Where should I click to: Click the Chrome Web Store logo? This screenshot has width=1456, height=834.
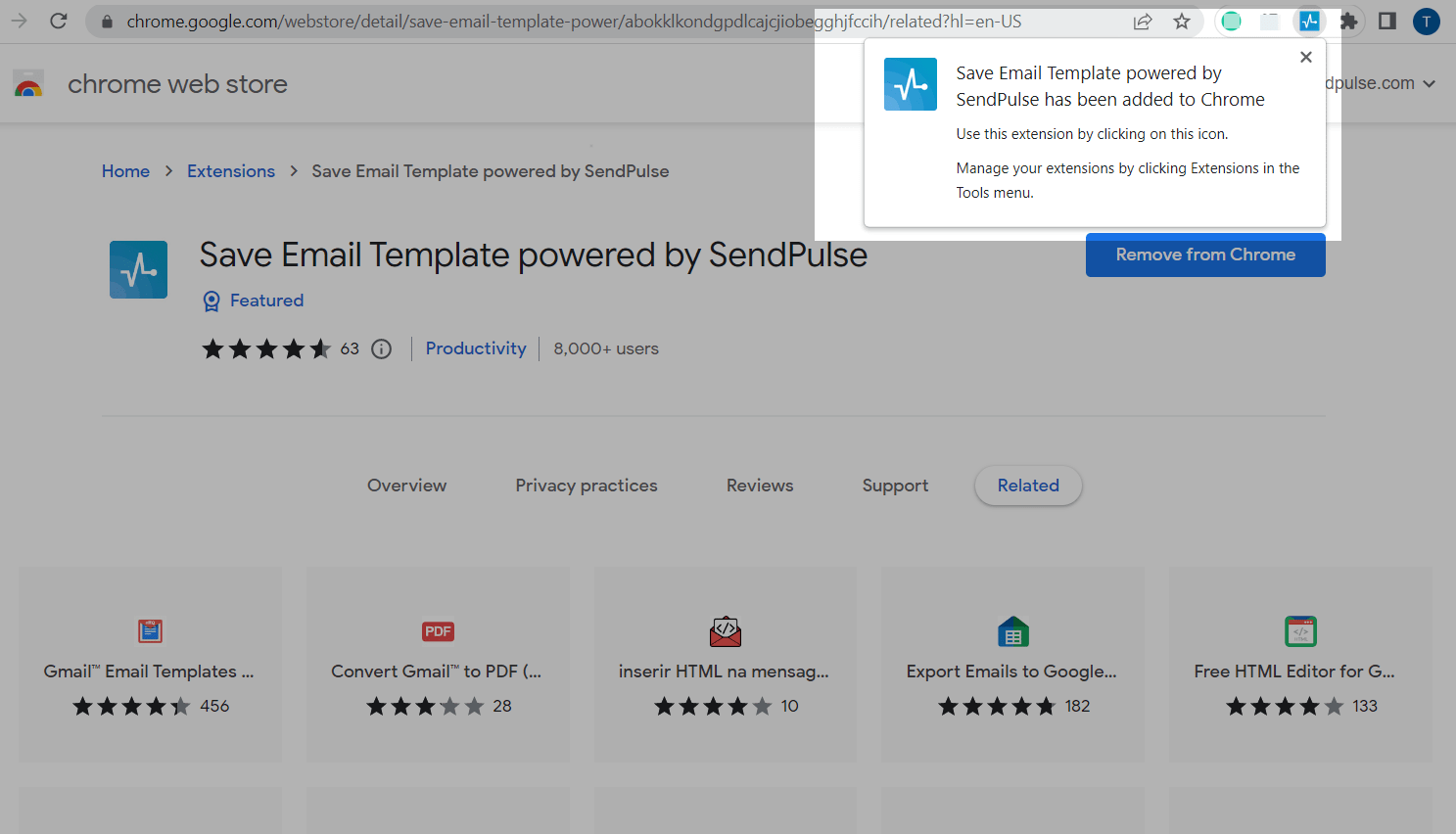(x=28, y=84)
